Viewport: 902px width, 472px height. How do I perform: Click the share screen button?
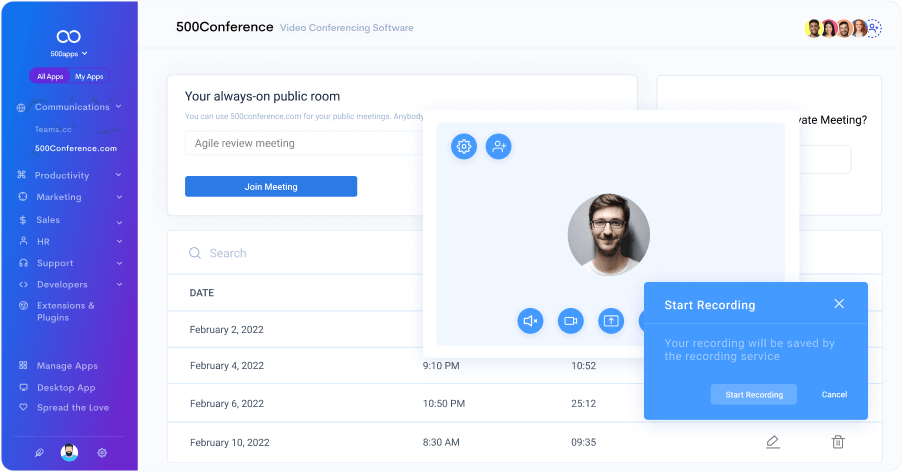coord(611,321)
